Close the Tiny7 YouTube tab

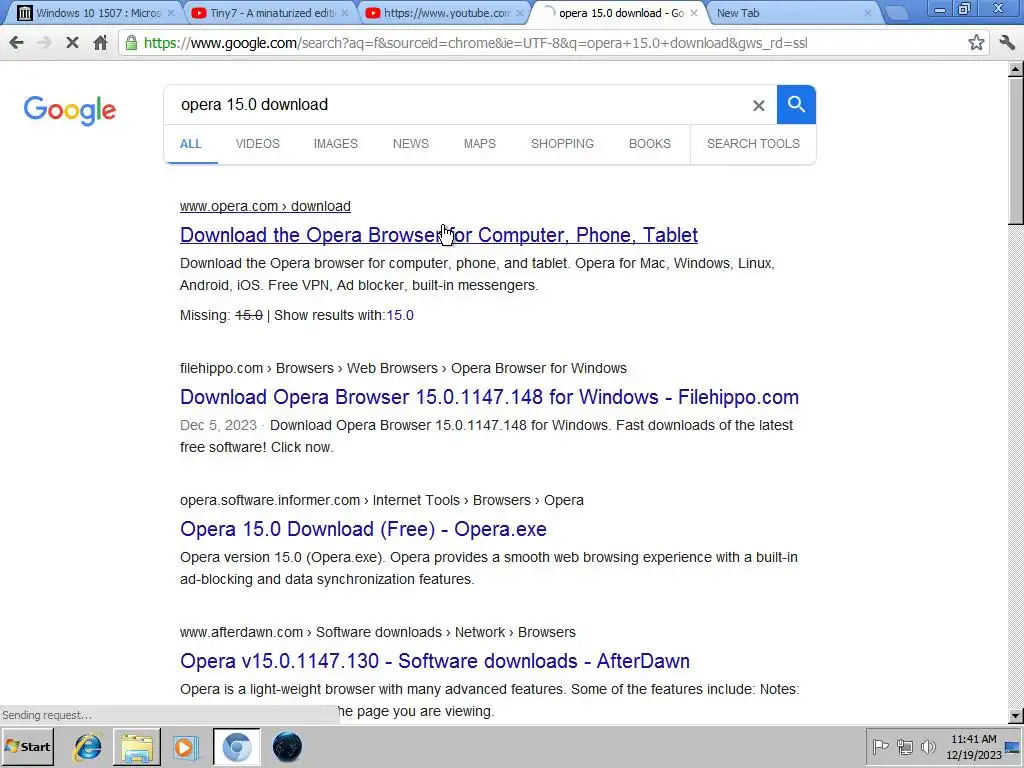(345, 12)
